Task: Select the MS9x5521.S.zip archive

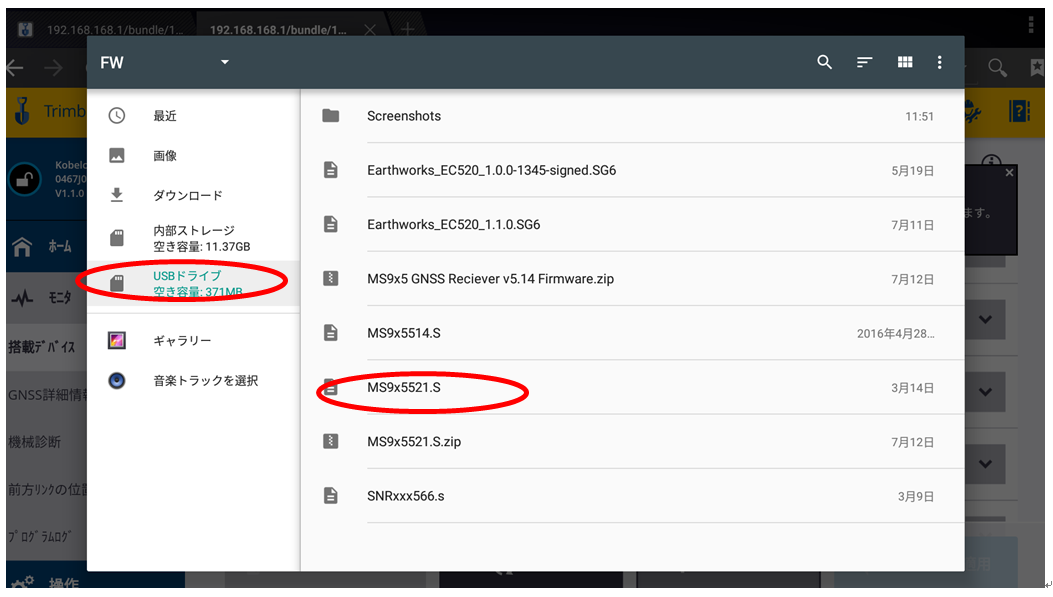Action: pyautogui.click(x=414, y=441)
